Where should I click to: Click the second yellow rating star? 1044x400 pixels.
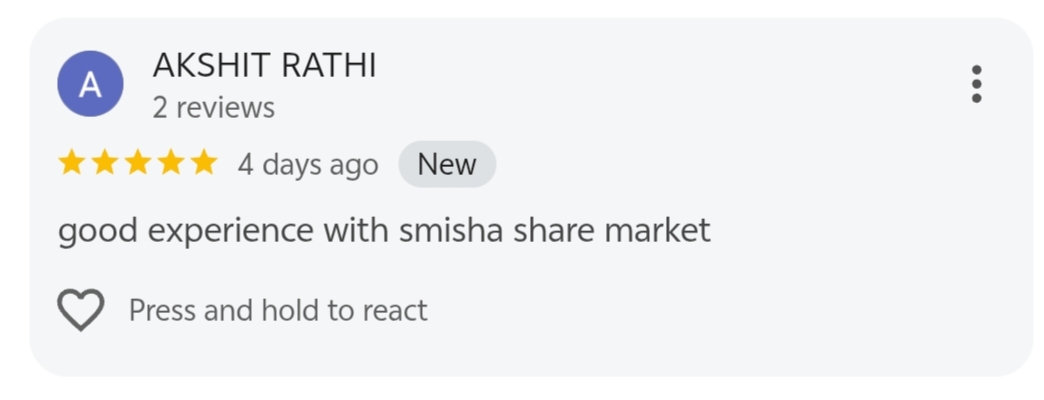click(x=105, y=163)
